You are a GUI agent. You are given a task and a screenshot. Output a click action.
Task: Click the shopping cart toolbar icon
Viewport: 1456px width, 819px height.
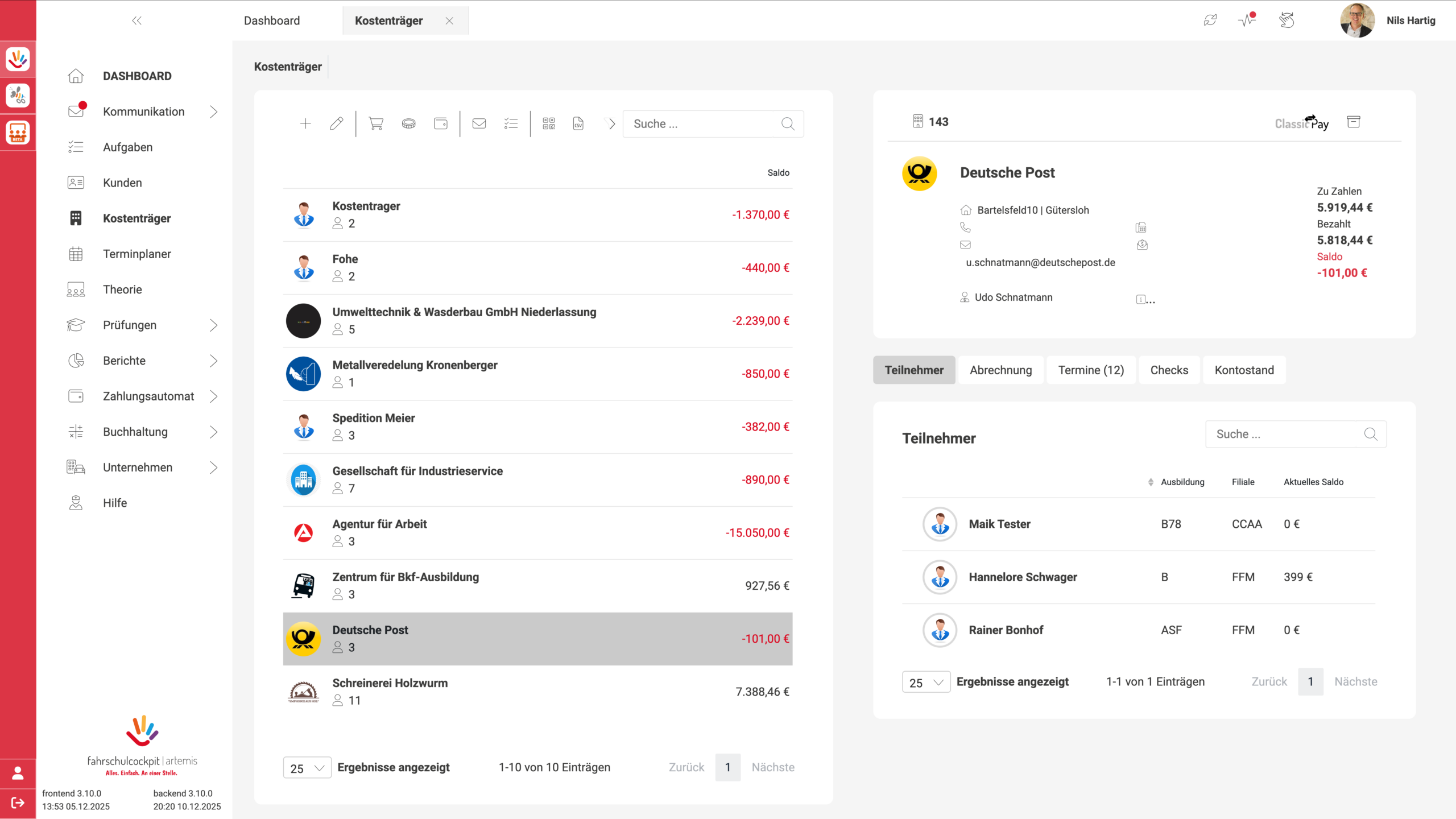coord(376,123)
